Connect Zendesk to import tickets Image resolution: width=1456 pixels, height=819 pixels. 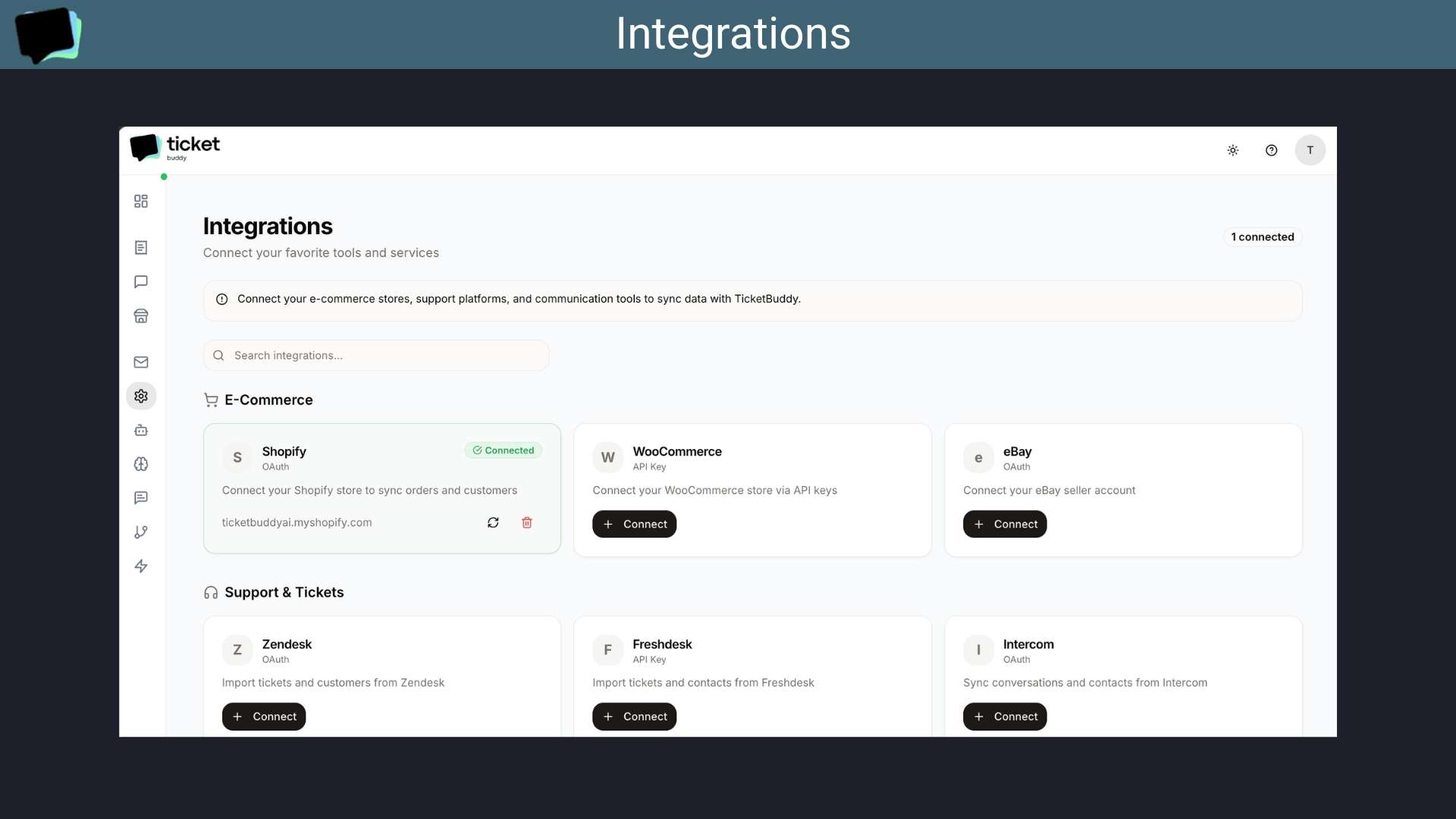coord(263,716)
